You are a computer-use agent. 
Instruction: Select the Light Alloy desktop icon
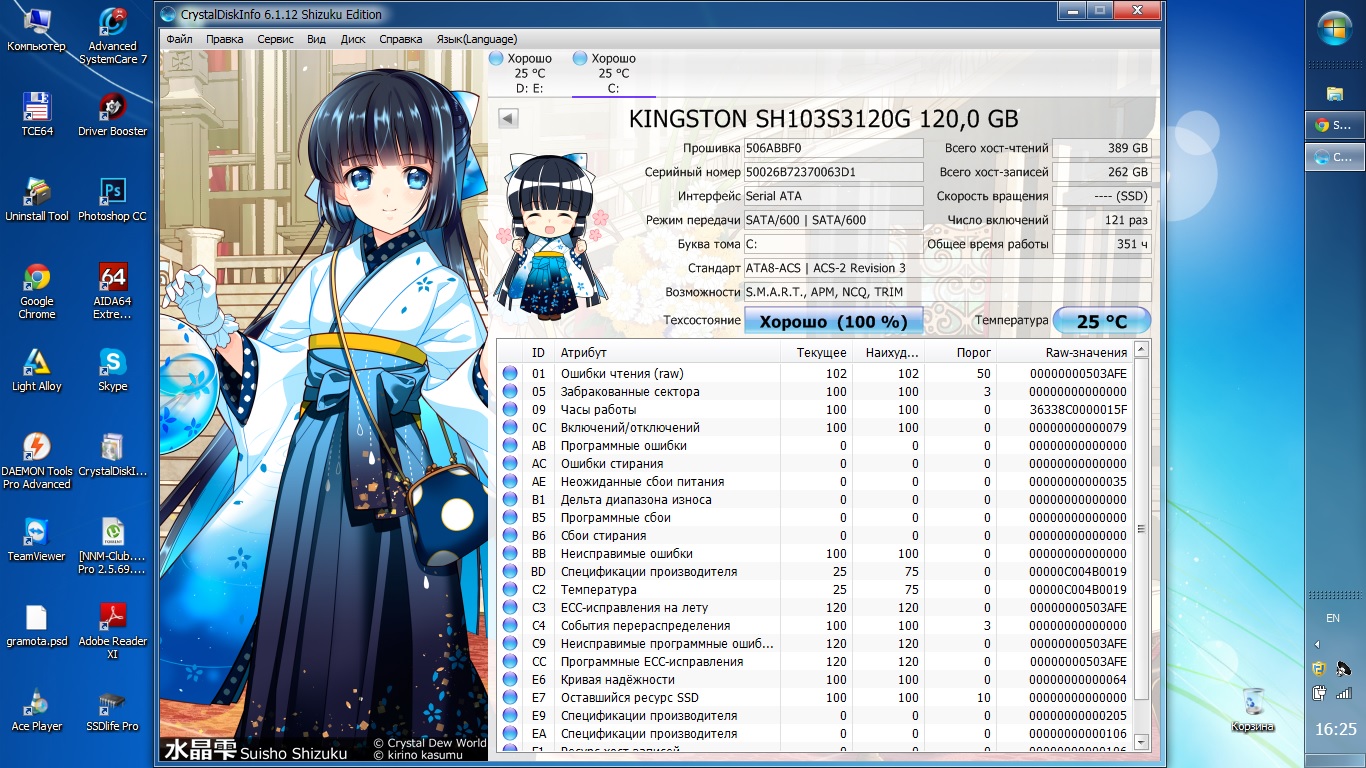(37, 369)
